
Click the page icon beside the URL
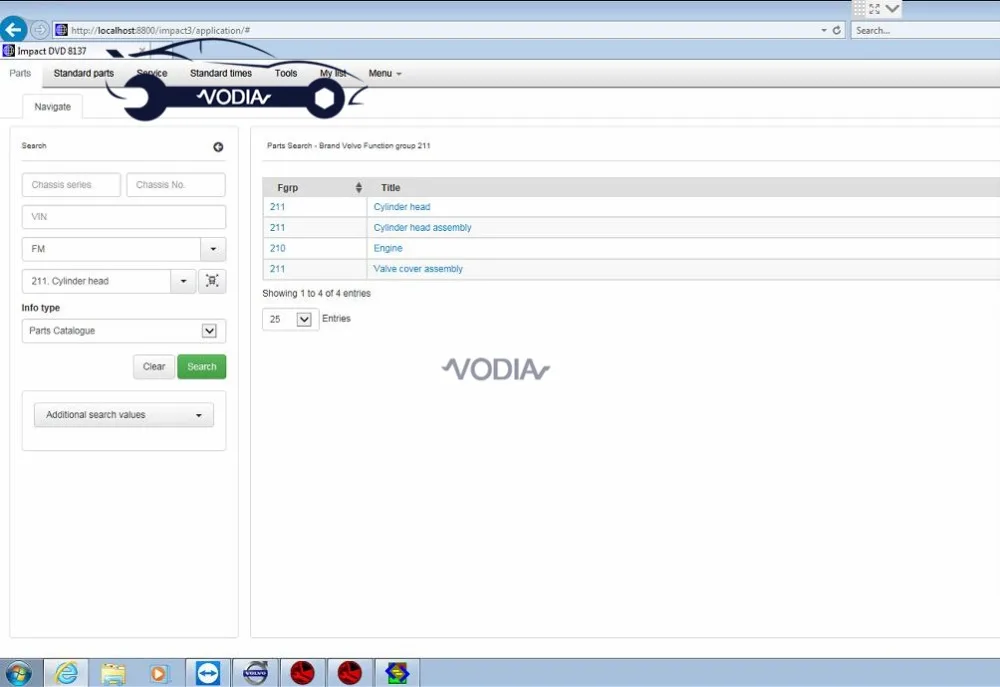point(61,30)
